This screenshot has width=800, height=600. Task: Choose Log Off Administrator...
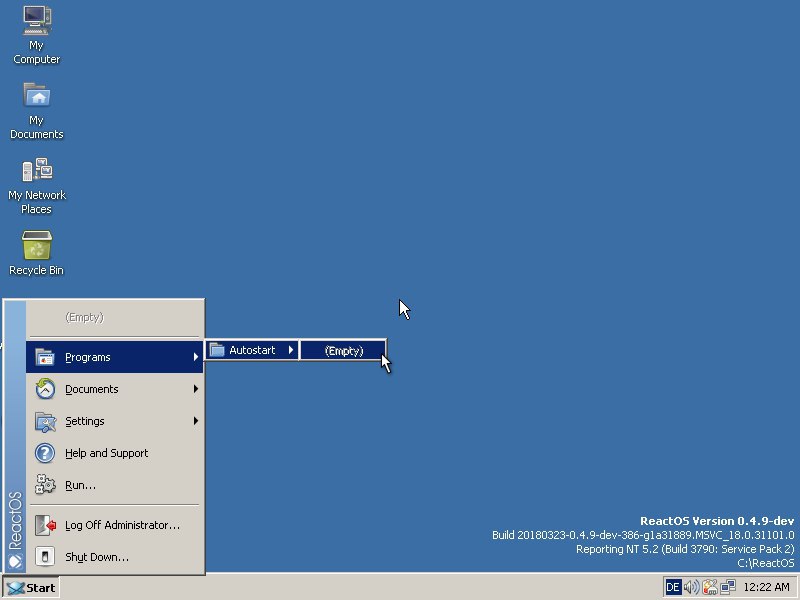pyautogui.click(x=115, y=525)
